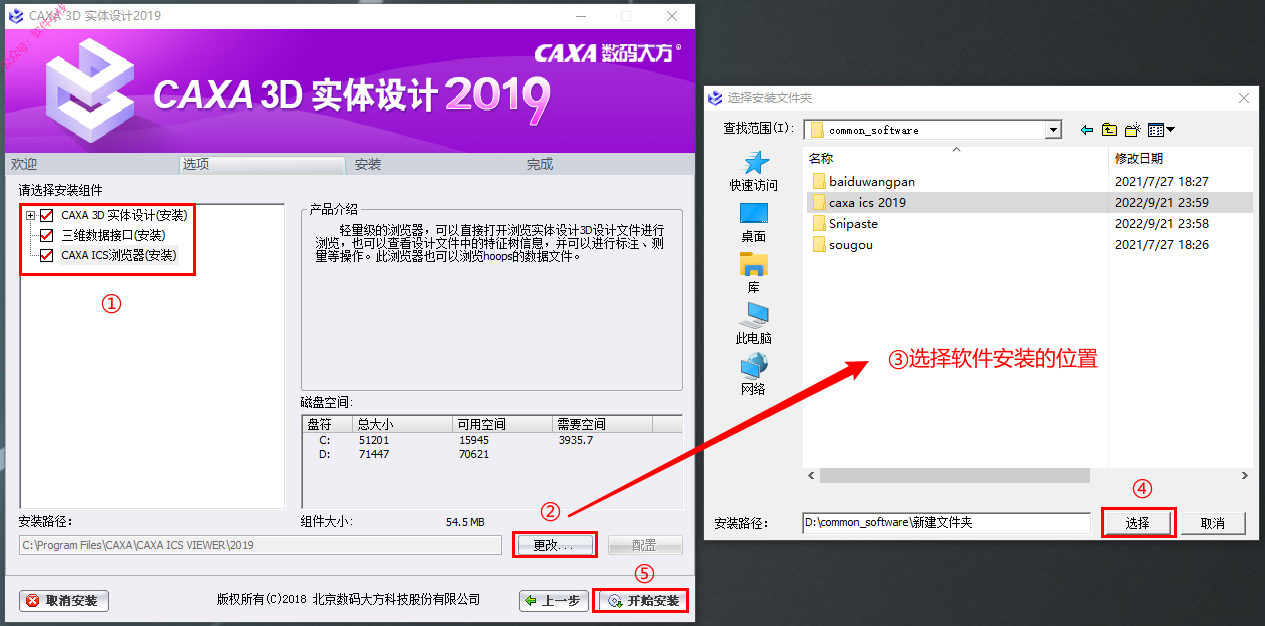Image resolution: width=1265 pixels, height=626 pixels.
Task: Open the view menu icon
Action: tap(1161, 130)
